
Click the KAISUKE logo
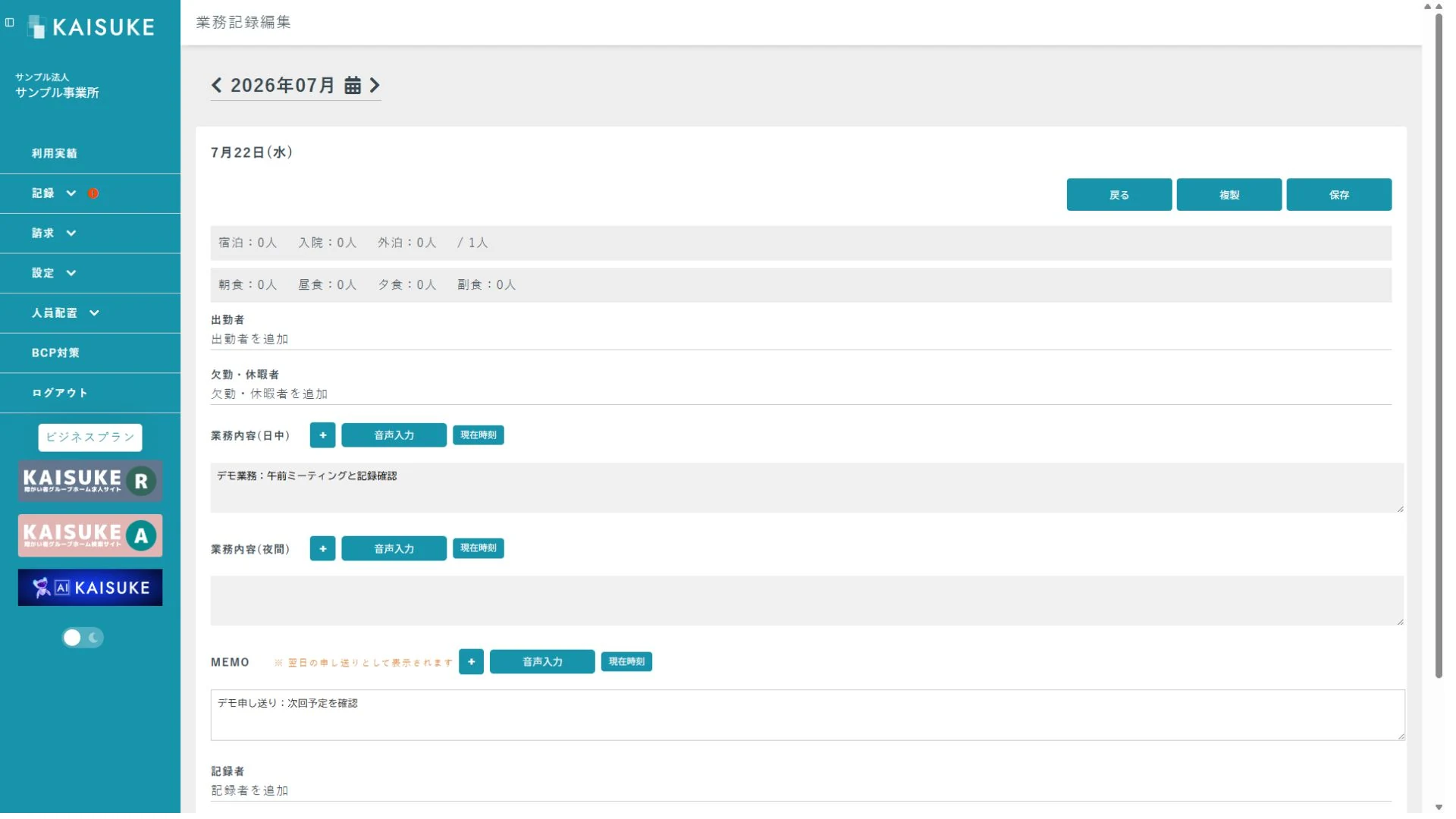[x=91, y=27]
